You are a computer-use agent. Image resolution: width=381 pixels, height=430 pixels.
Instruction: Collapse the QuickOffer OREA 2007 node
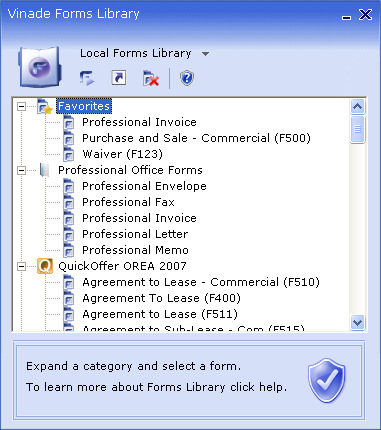(21, 266)
